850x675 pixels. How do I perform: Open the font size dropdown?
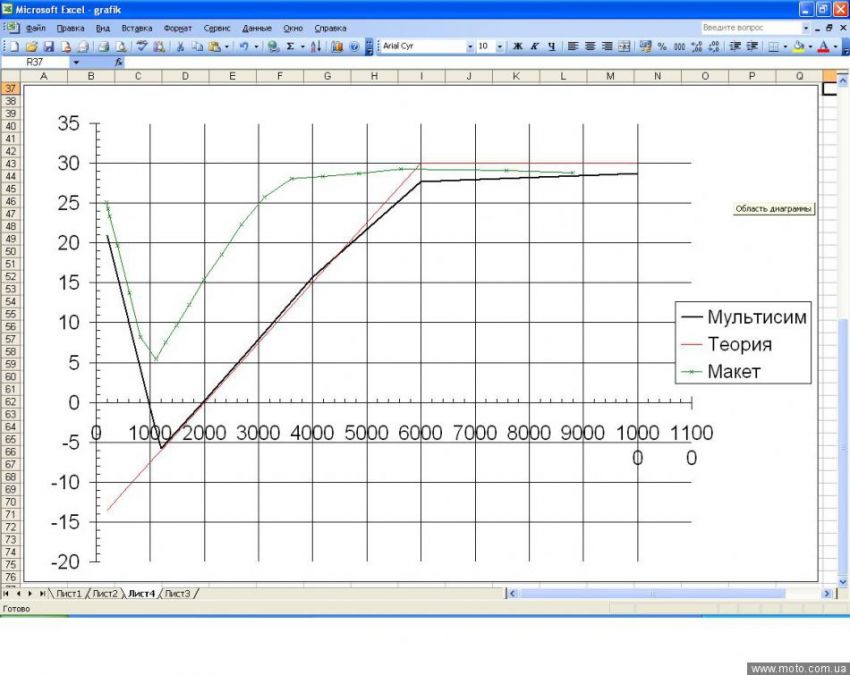click(500, 46)
